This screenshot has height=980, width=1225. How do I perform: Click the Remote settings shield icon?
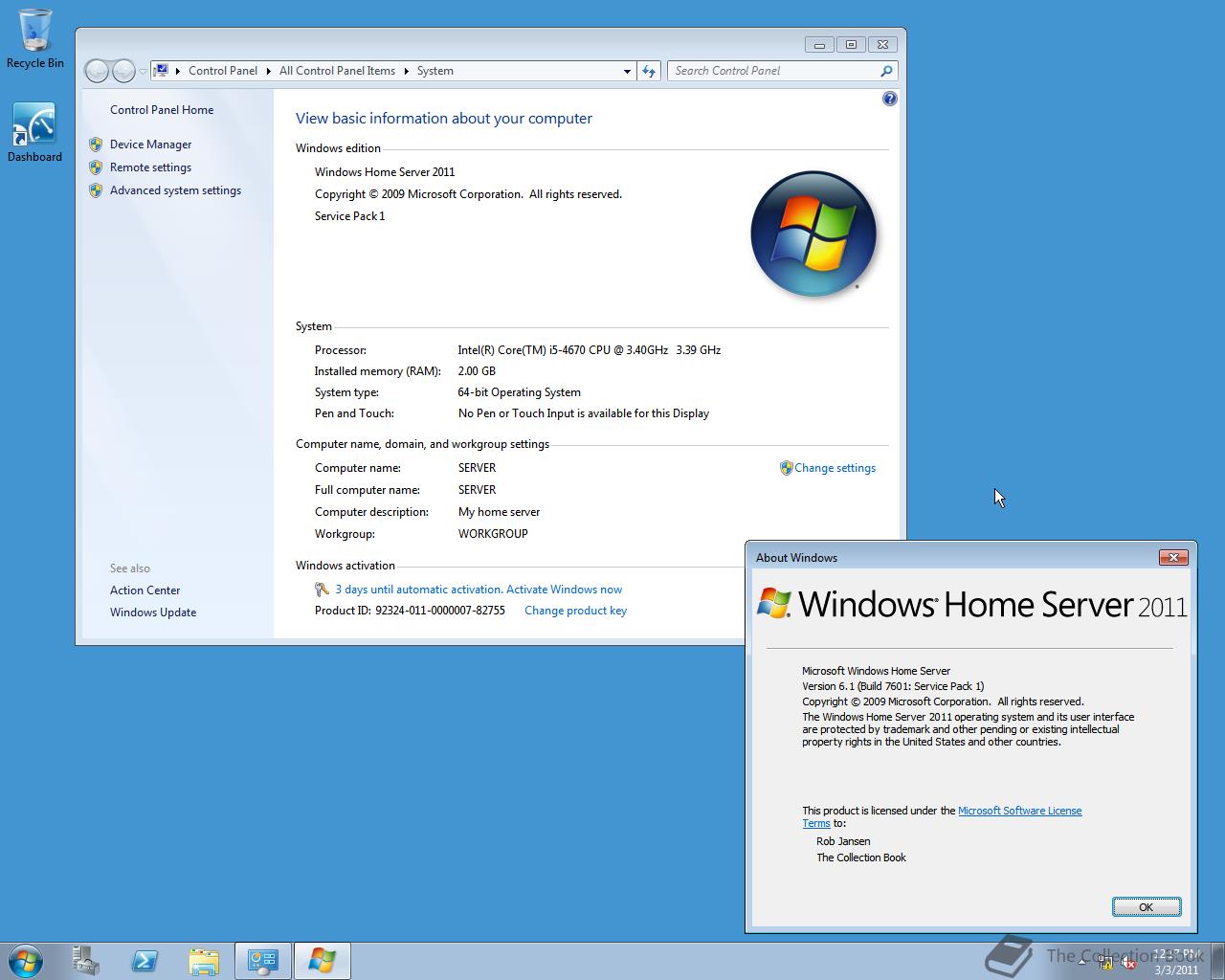click(96, 167)
